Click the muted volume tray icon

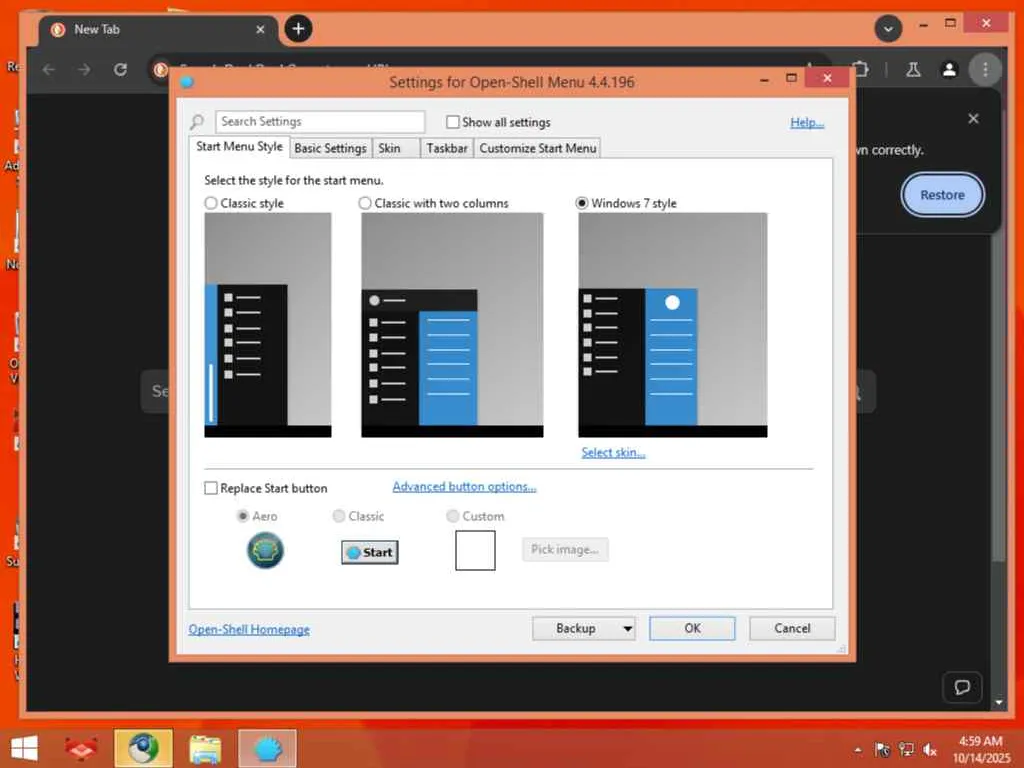[x=930, y=750]
